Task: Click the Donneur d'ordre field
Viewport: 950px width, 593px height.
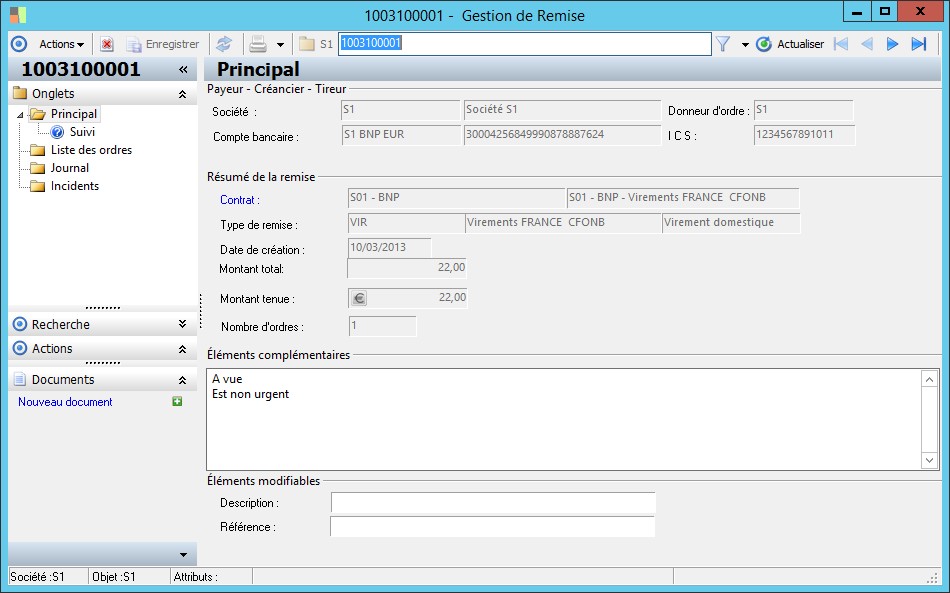Action: pos(803,110)
